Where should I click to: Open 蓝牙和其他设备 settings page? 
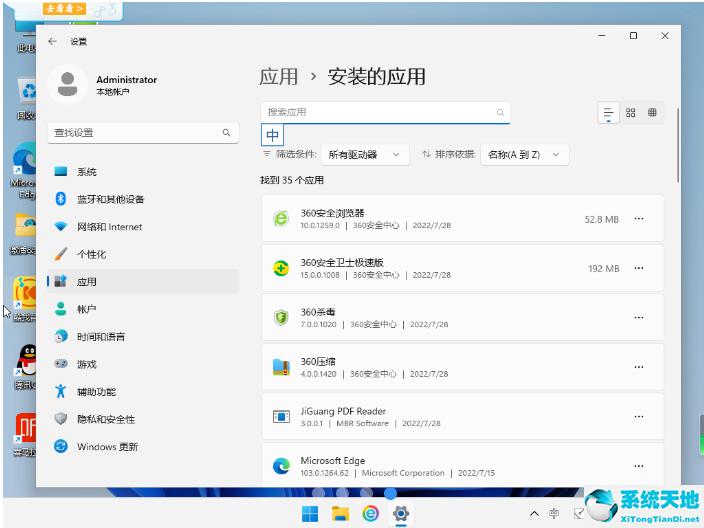coord(110,199)
